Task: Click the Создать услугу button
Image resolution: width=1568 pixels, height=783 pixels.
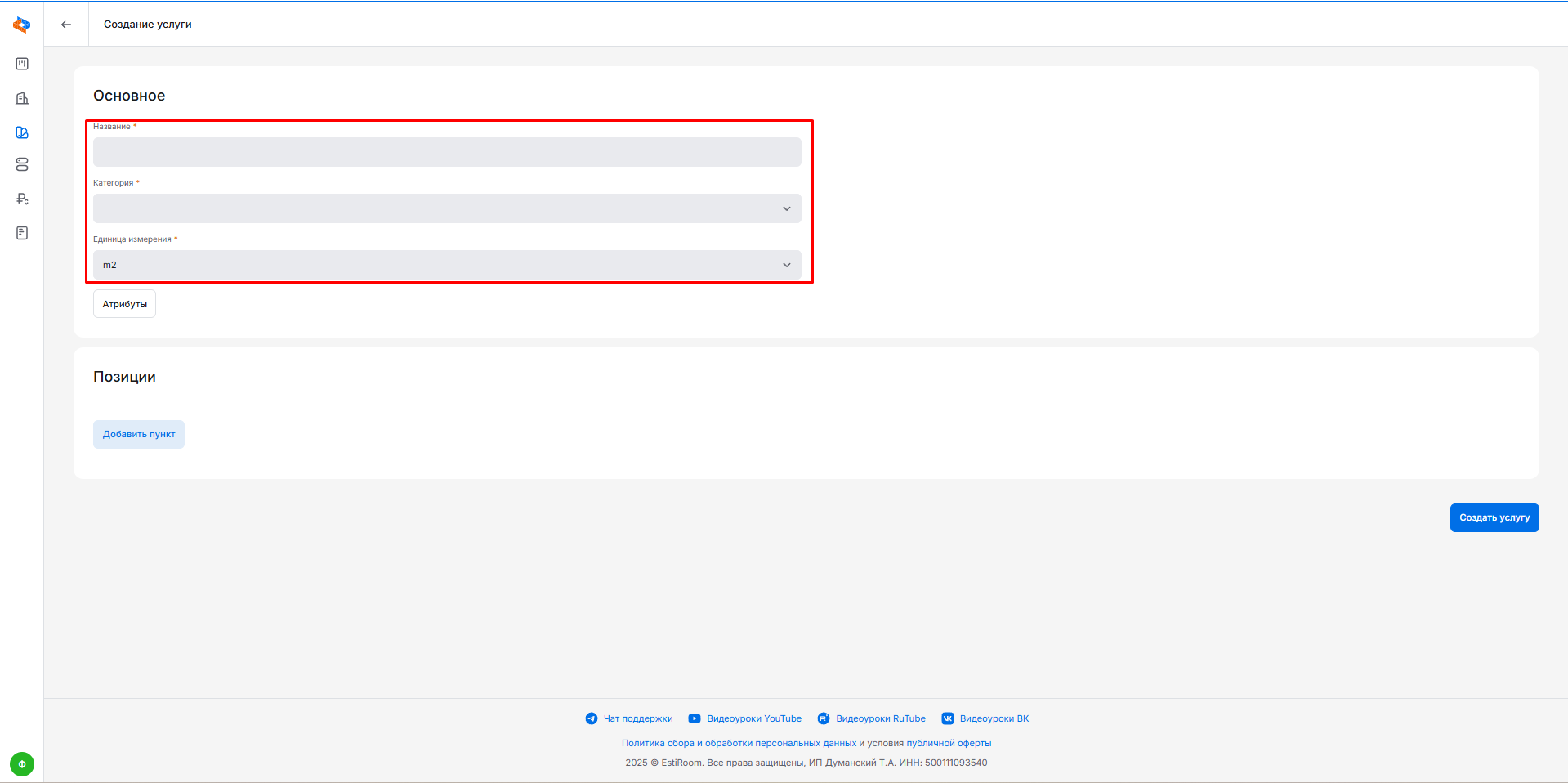Action: [1494, 518]
